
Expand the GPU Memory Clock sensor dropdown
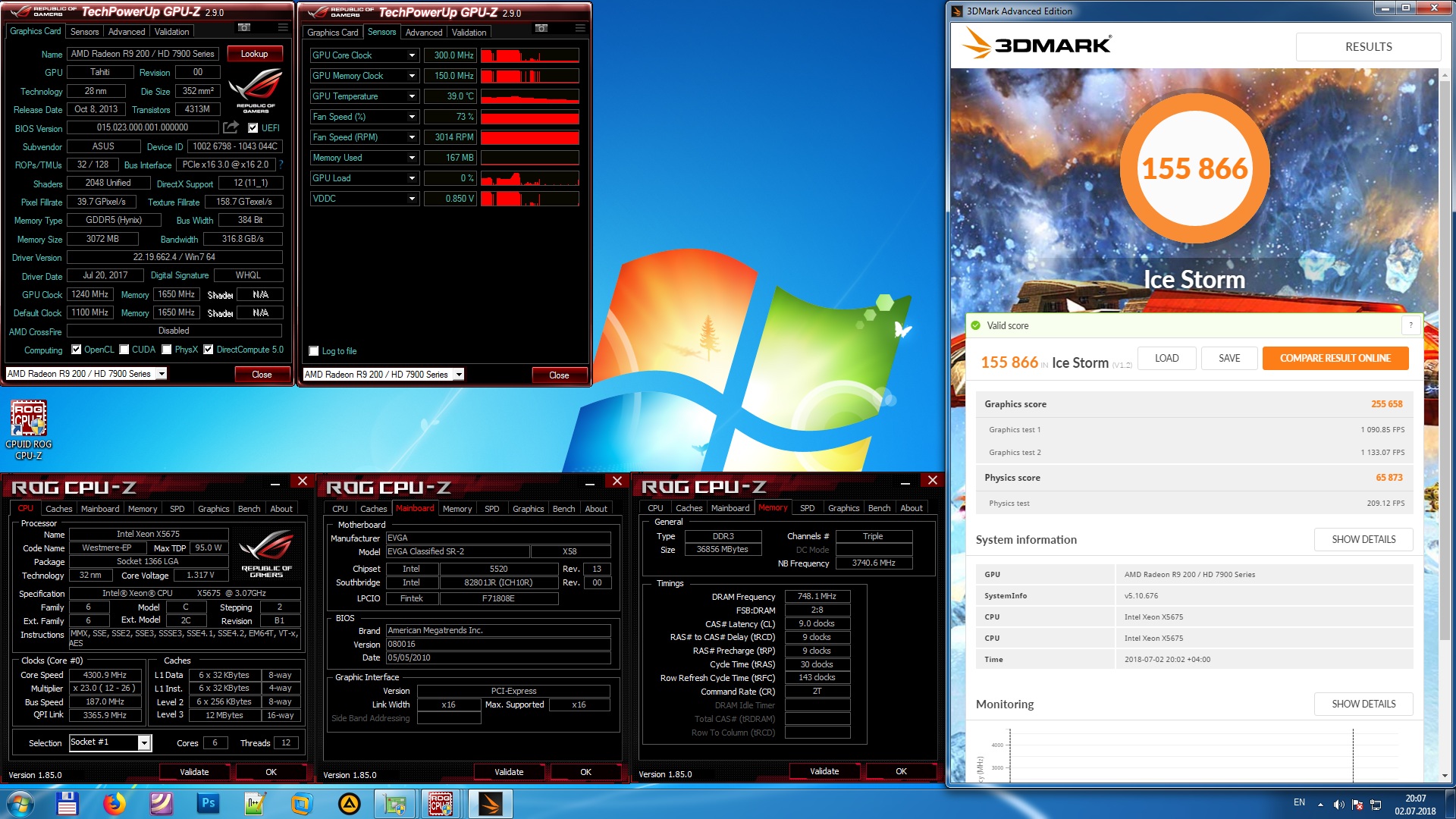[x=412, y=76]
